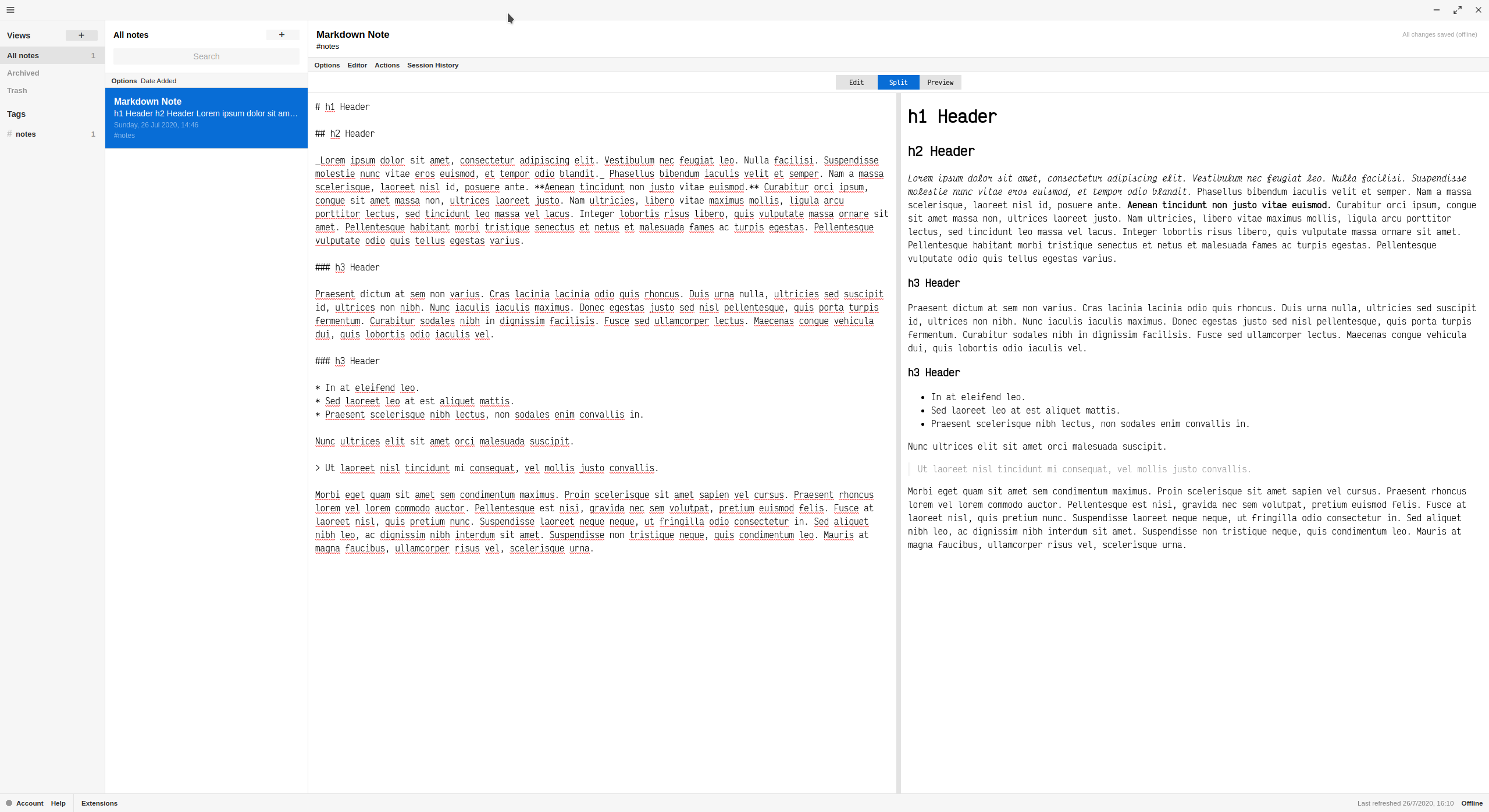Select the Markdown Note list item
This screenshot has width=1489, height=812.
pyautogui.click(x=206, y=118)
